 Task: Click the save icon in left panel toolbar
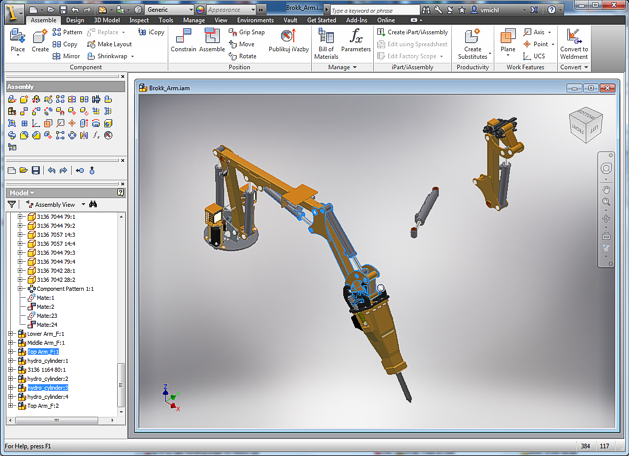click(x=36, y=170)
